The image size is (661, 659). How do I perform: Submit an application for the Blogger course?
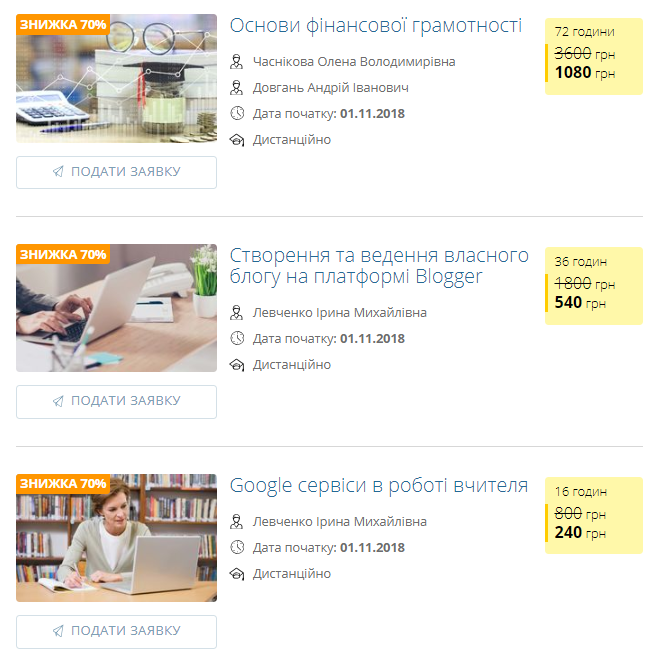tap(116, 402)
